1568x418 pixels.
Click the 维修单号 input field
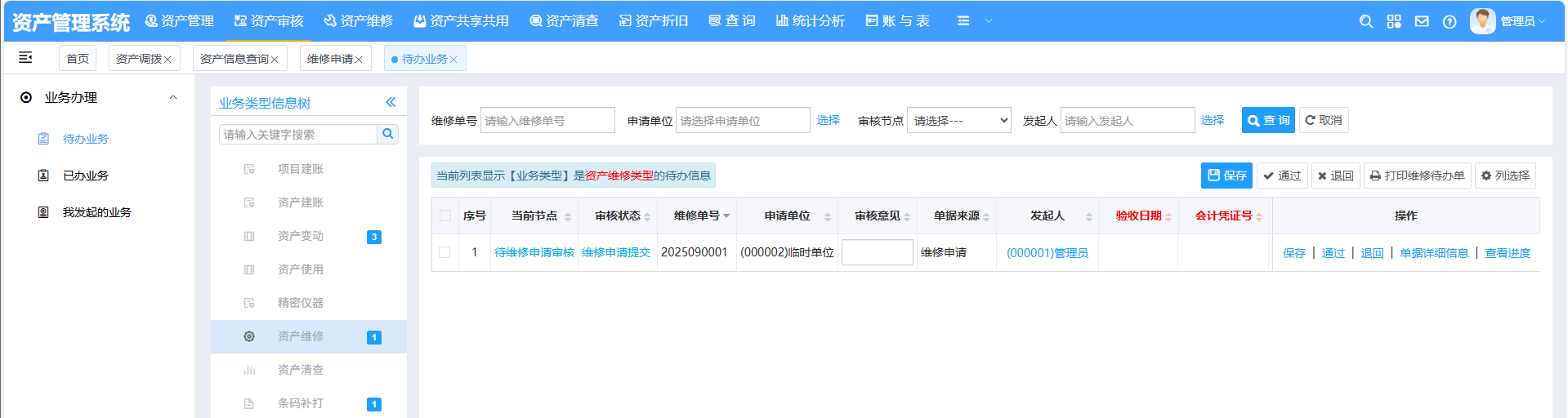pyautogui.click(x=547, y=120)
